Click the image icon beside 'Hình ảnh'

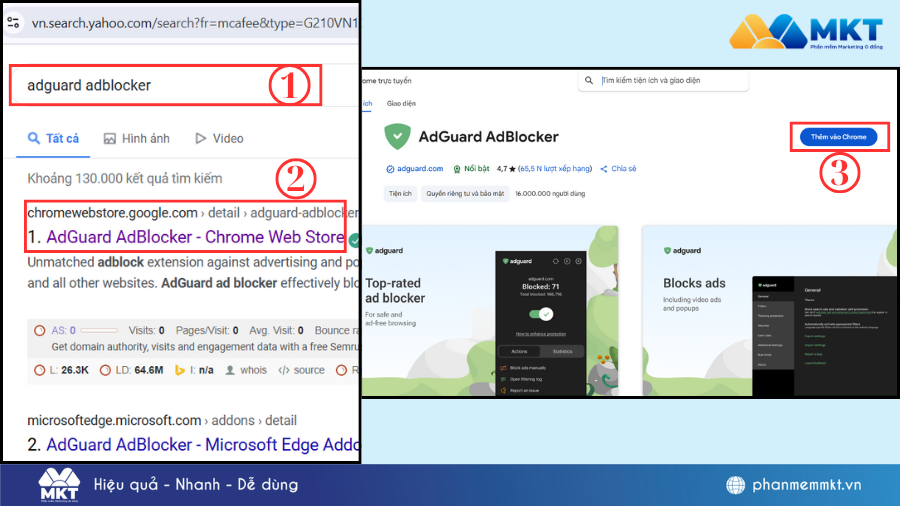click(110, 139)
